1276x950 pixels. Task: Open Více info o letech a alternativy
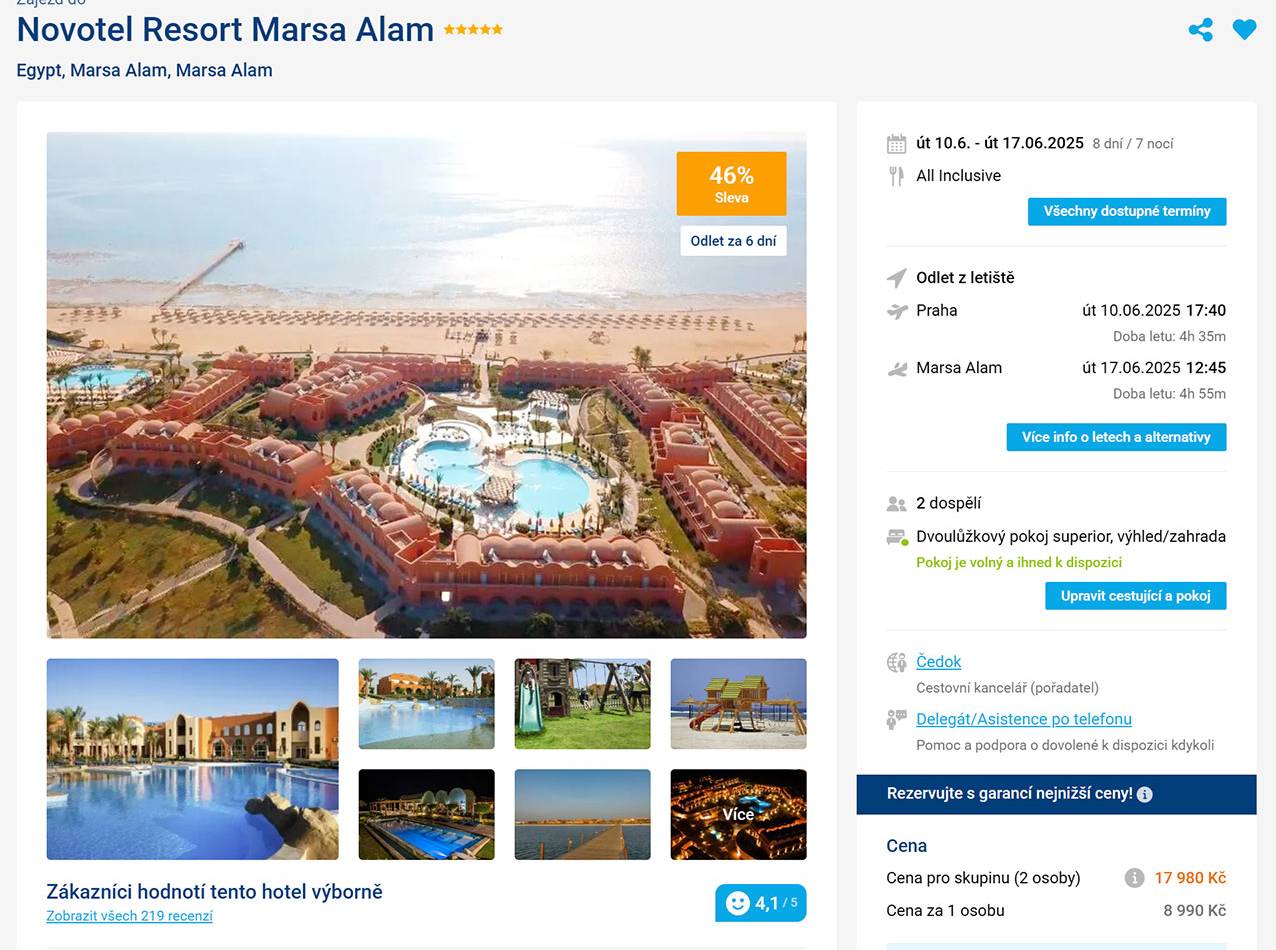(x=1116, y=437)
